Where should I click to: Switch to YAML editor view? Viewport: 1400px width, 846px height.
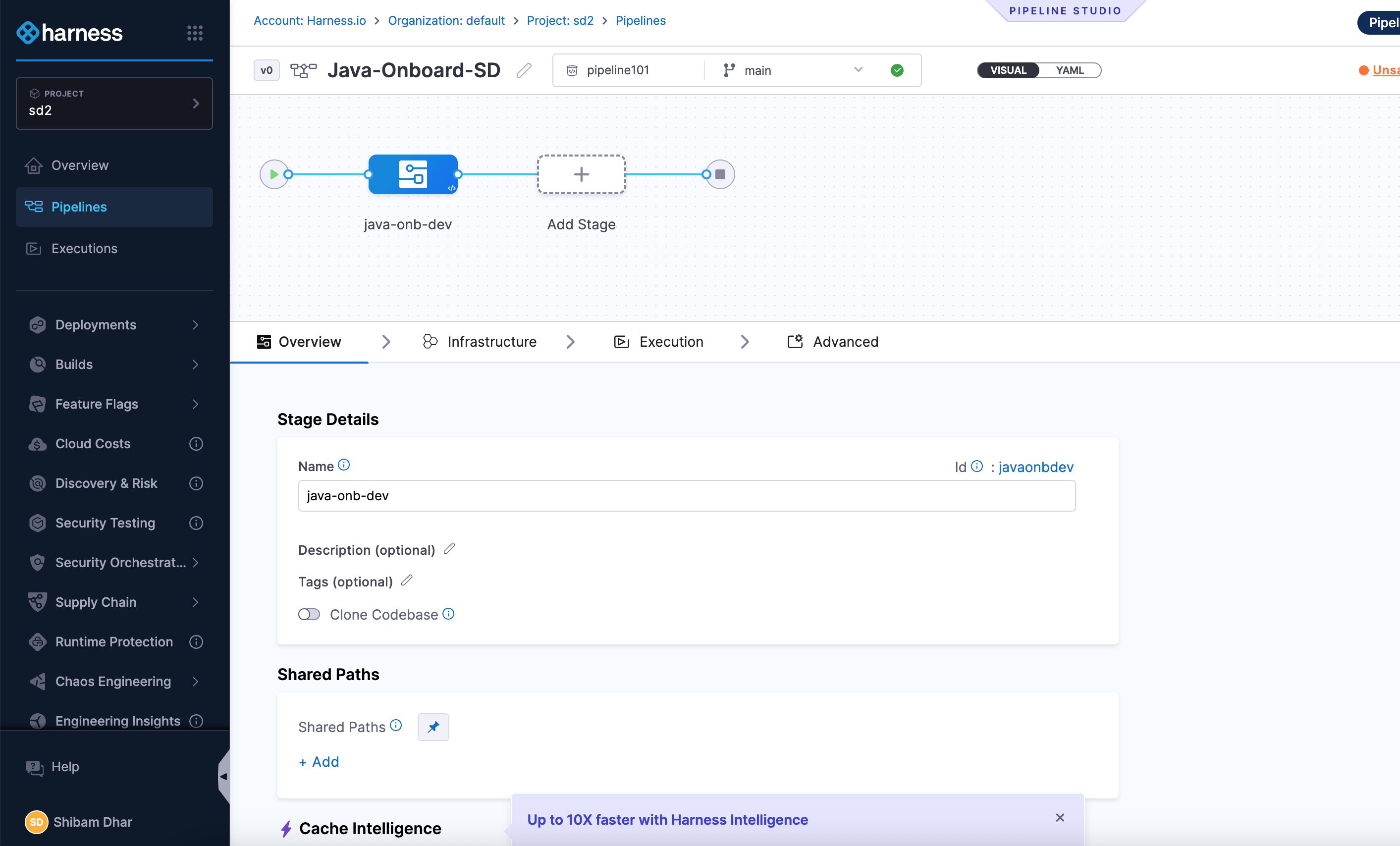(x=1069, y=70)
